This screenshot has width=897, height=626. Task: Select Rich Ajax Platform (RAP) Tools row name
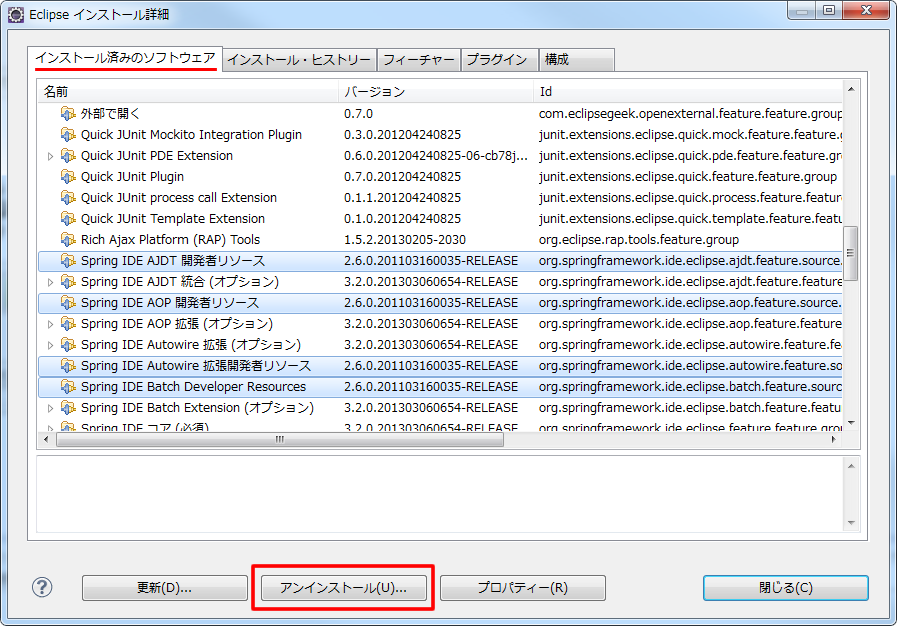coord(170,239)
